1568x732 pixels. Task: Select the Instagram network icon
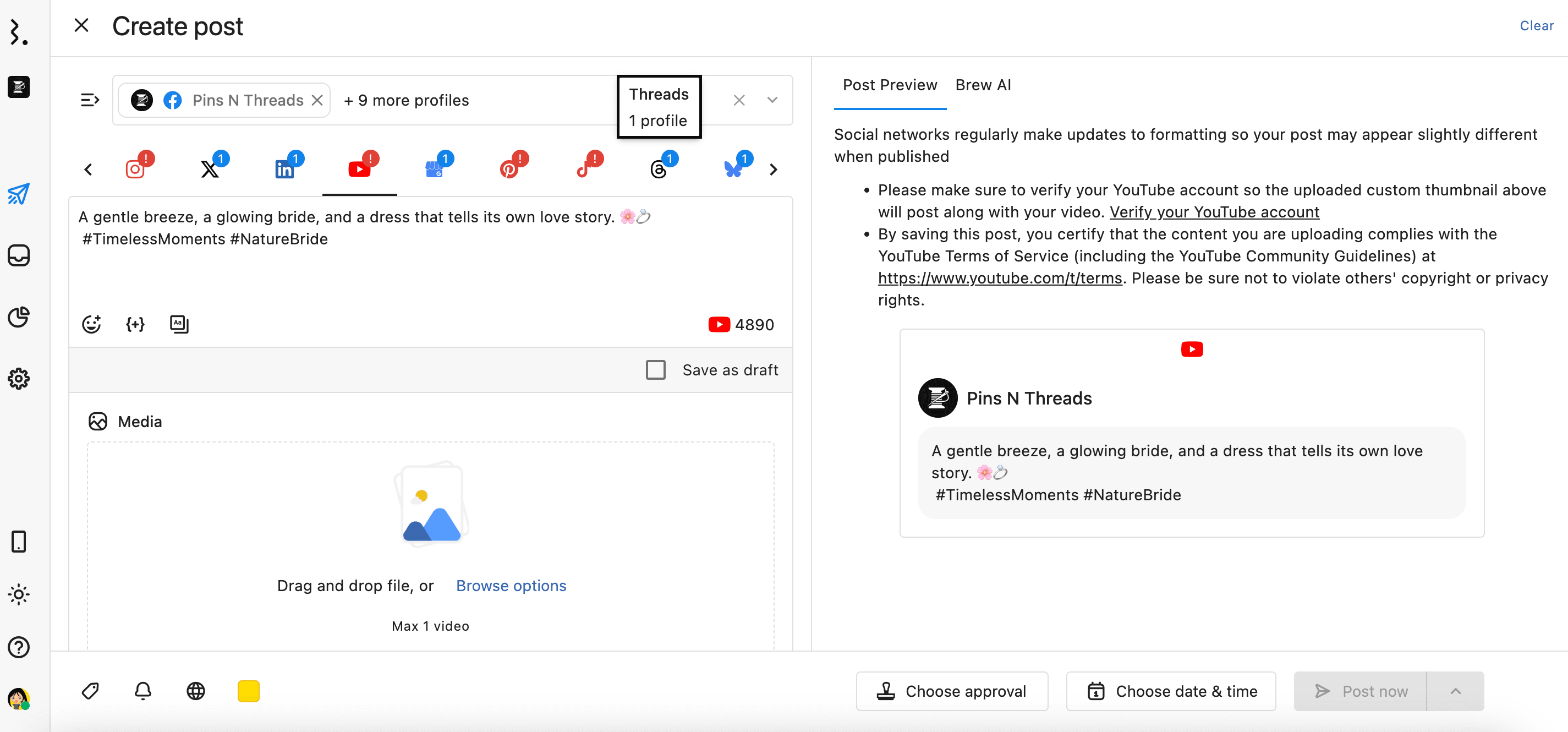tap(135, 168)
